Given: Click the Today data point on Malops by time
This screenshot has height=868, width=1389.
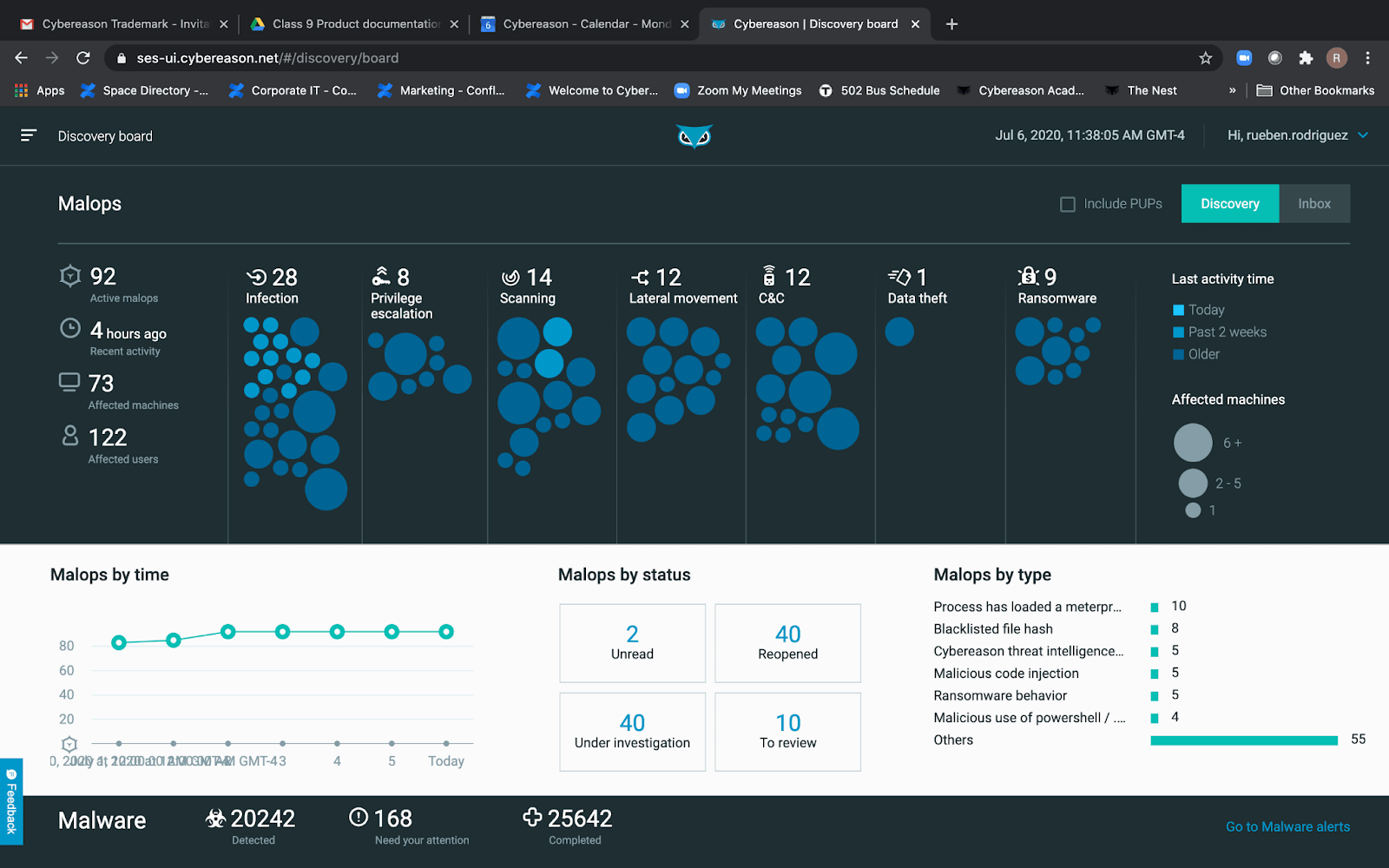Looking at the screenshot, I should [446, 632].
